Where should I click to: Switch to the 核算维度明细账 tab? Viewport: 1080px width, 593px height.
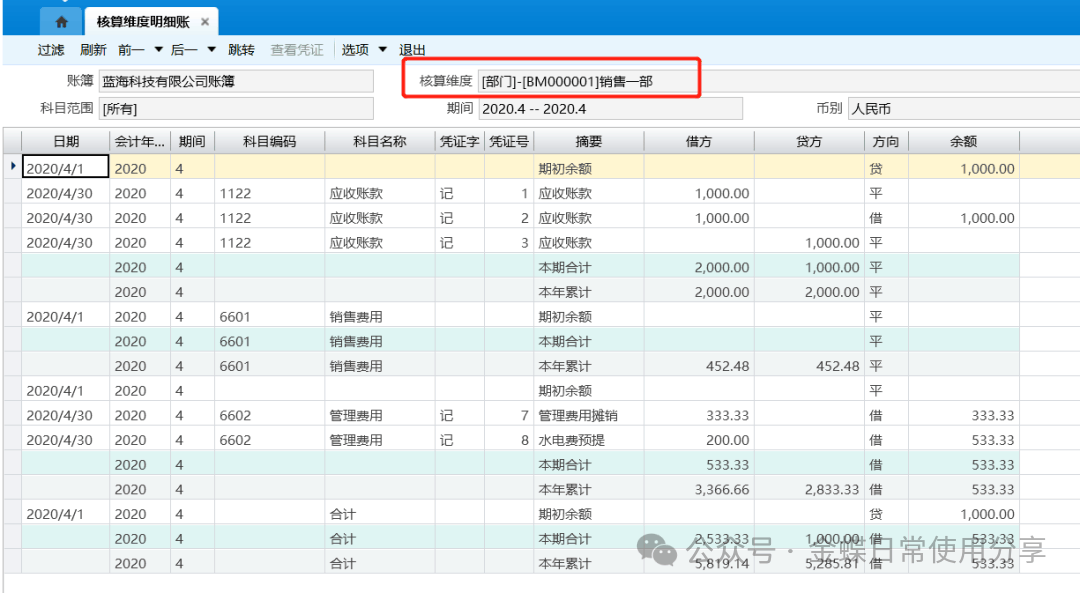click(x=143, y=21)
